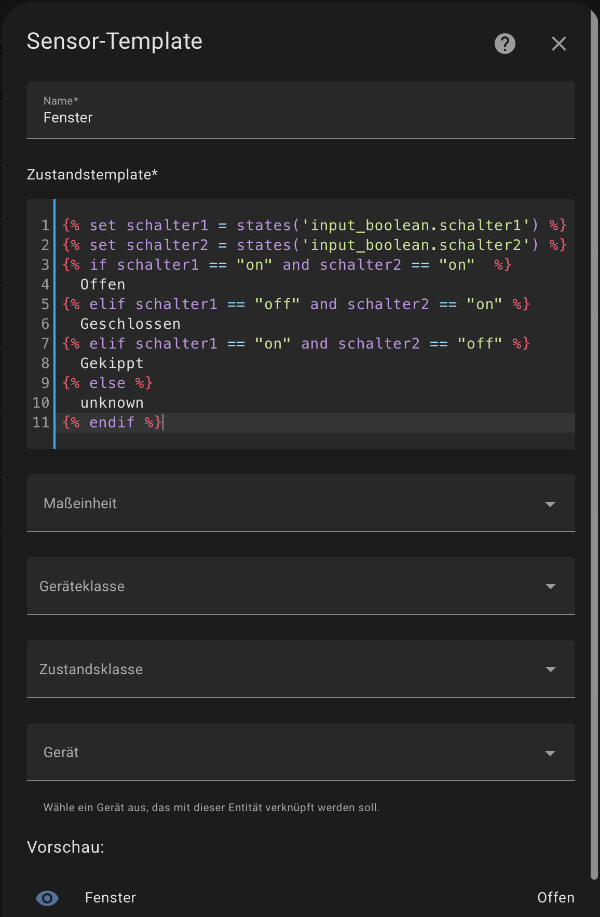Expand the Gerät device selector
The image size is (600, 917).
click(300, 753)
